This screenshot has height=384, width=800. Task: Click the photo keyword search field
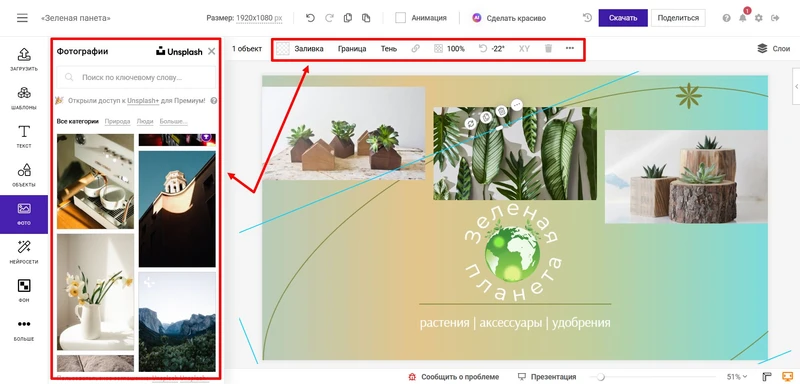click(x=137, y=78)
